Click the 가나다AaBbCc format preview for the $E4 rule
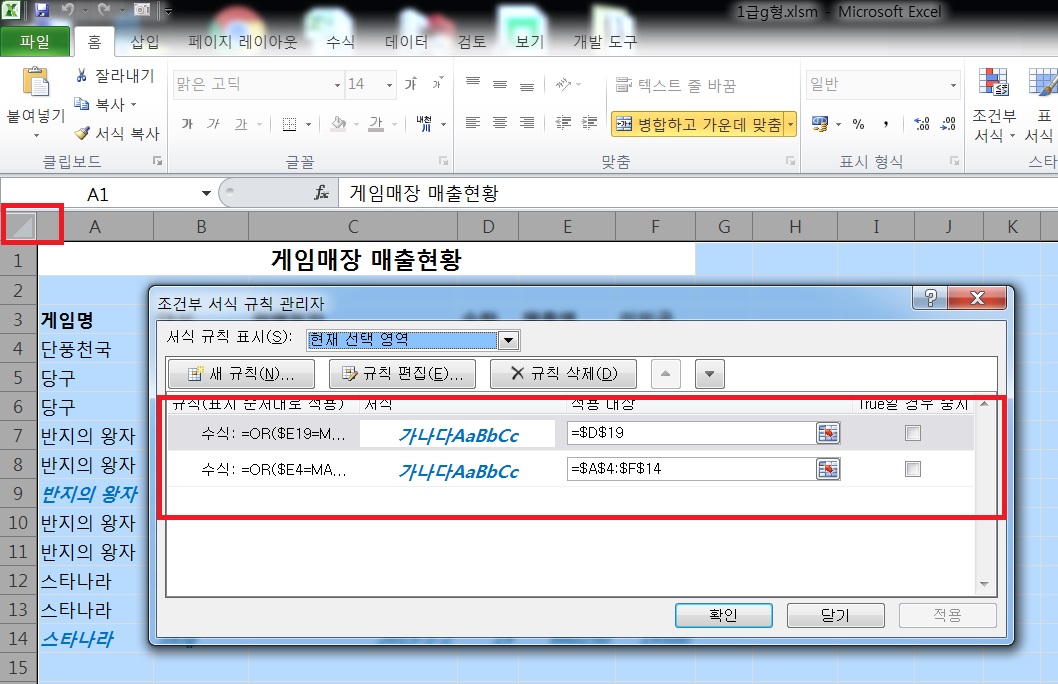1058x684 pixels. (457, 470)
